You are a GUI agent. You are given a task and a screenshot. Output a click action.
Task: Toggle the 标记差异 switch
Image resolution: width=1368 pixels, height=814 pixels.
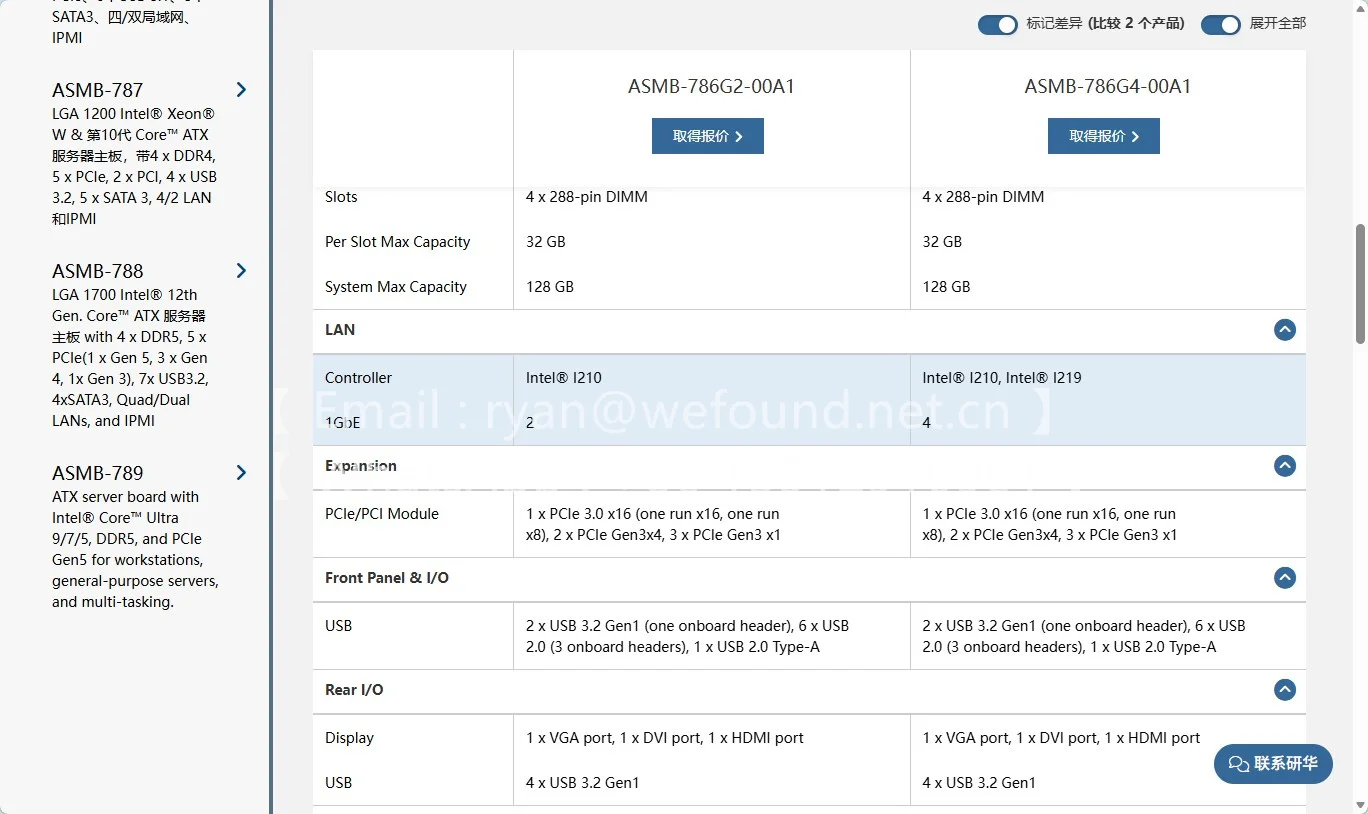(x=997, y=24)
